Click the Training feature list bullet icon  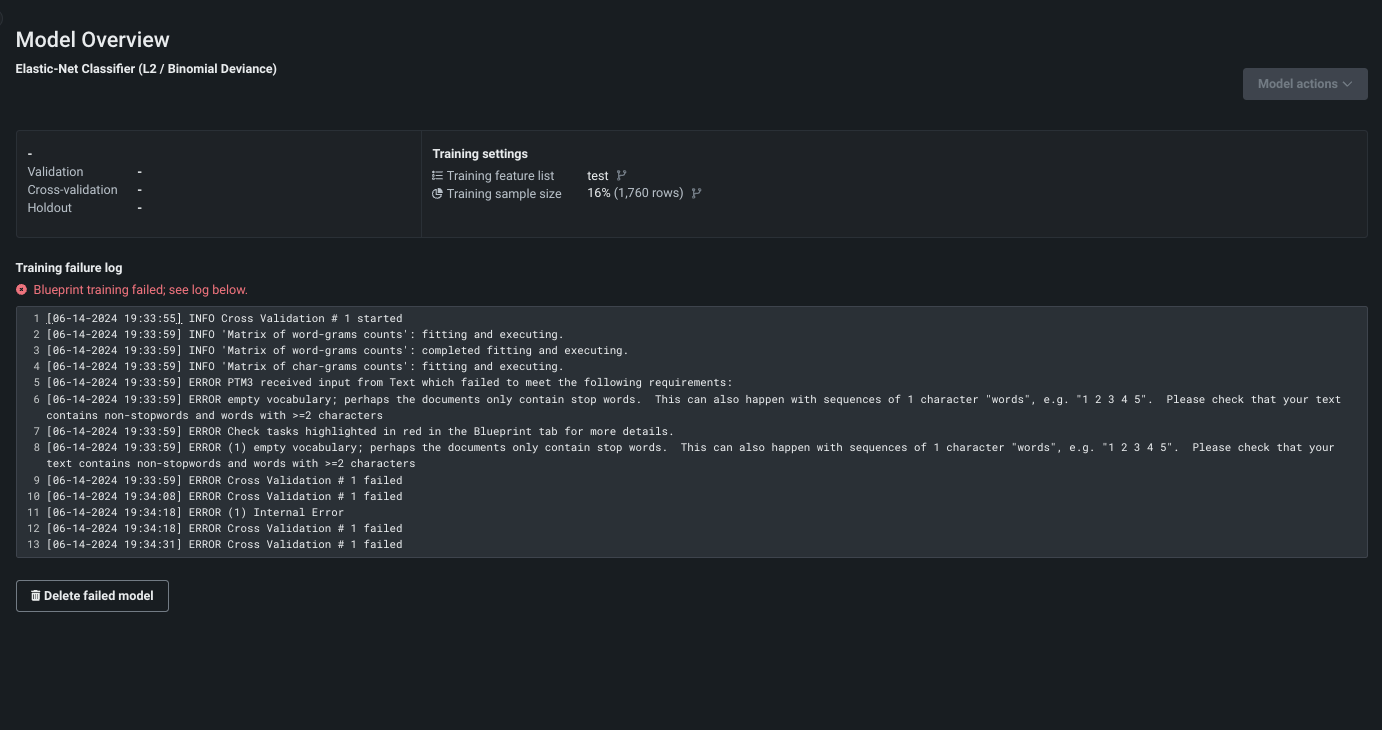tap(437, 176)
